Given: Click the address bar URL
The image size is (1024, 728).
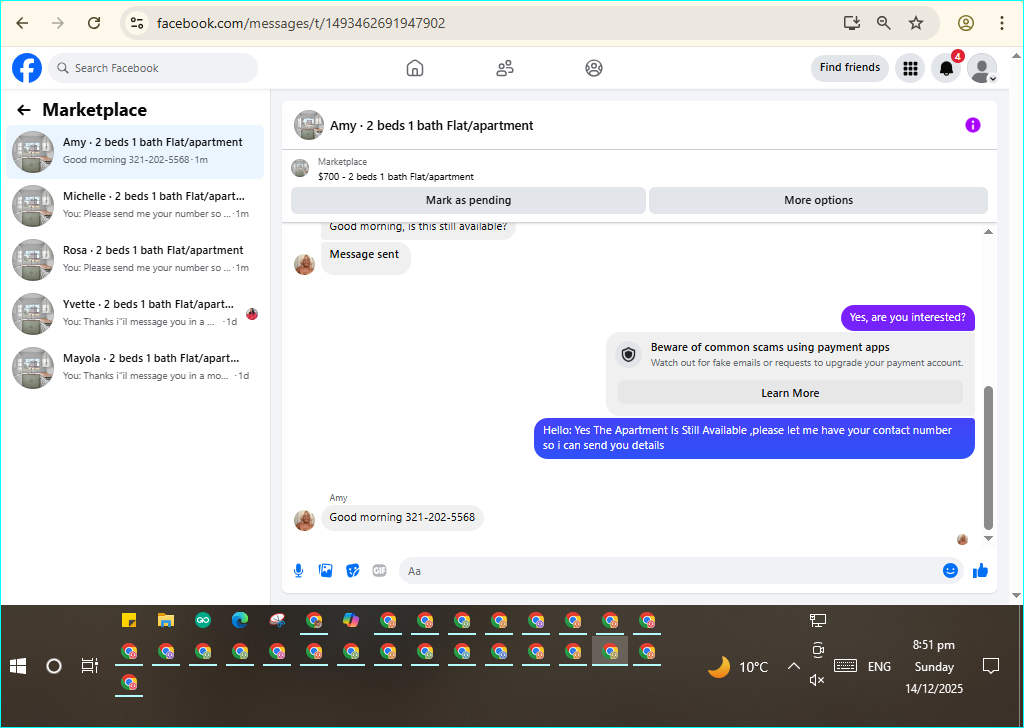Looking at the screenshot, I should pyautogui.click(x=301, y=24).
